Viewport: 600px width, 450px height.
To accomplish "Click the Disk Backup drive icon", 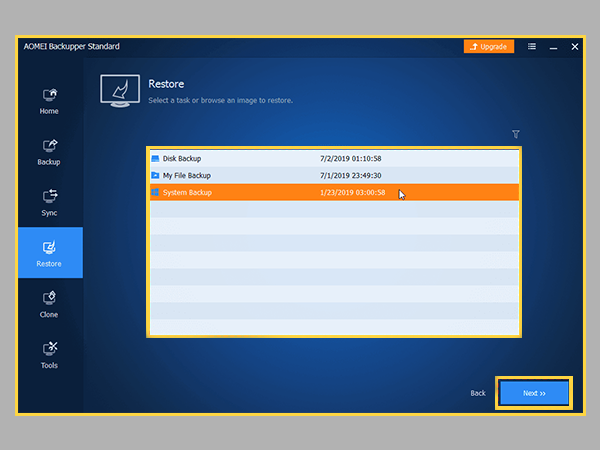I will (x=155, y=158).
